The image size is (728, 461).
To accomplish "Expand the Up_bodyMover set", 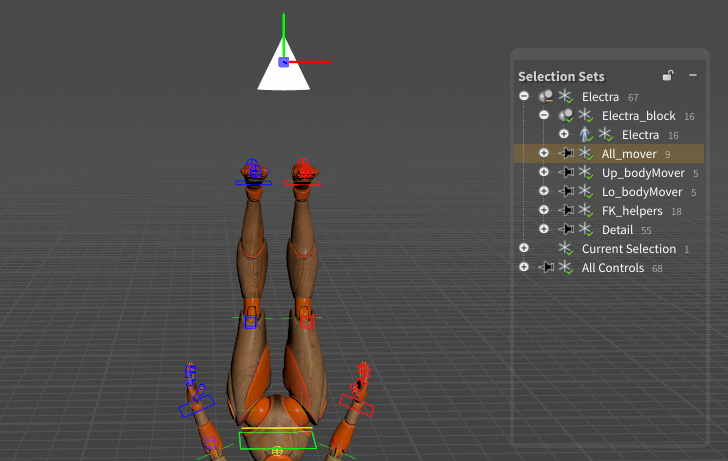I will click(x=544, y=172).
